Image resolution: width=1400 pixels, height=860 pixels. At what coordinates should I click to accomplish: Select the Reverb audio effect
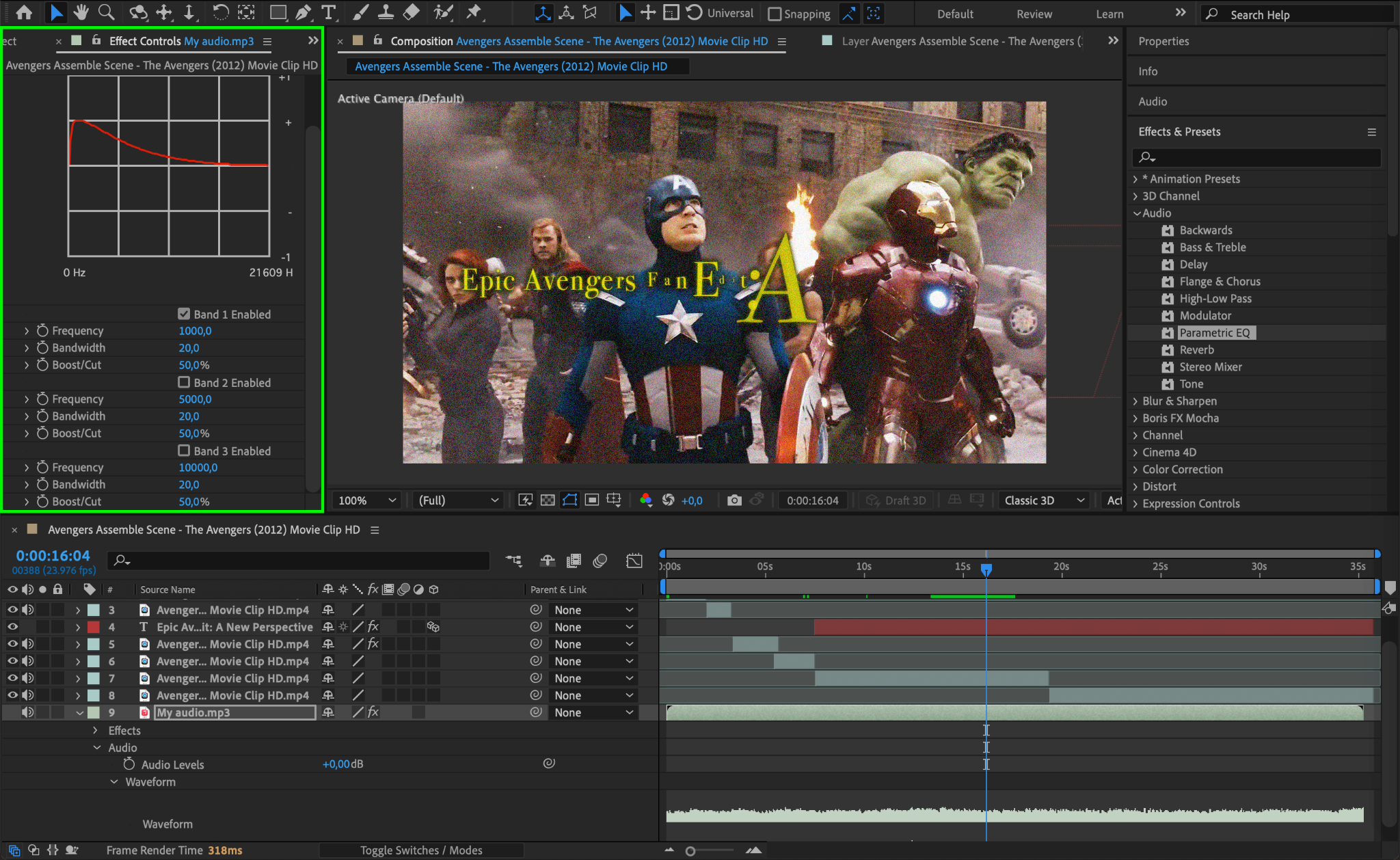(1196, 350)
